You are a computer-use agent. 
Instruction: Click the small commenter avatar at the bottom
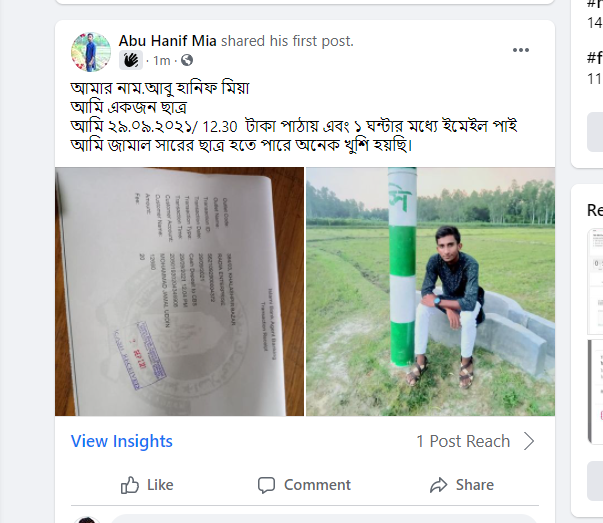click(x=88, y=519)
